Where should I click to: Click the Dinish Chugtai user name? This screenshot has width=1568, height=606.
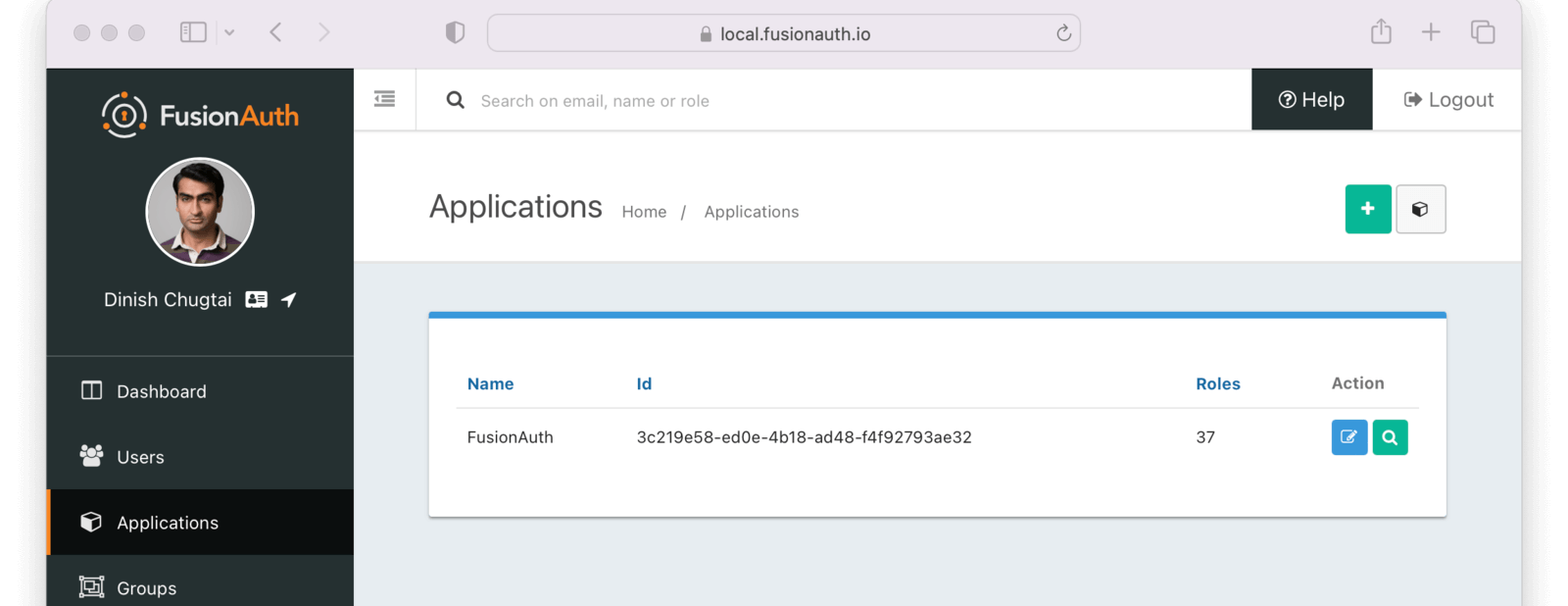168,300
